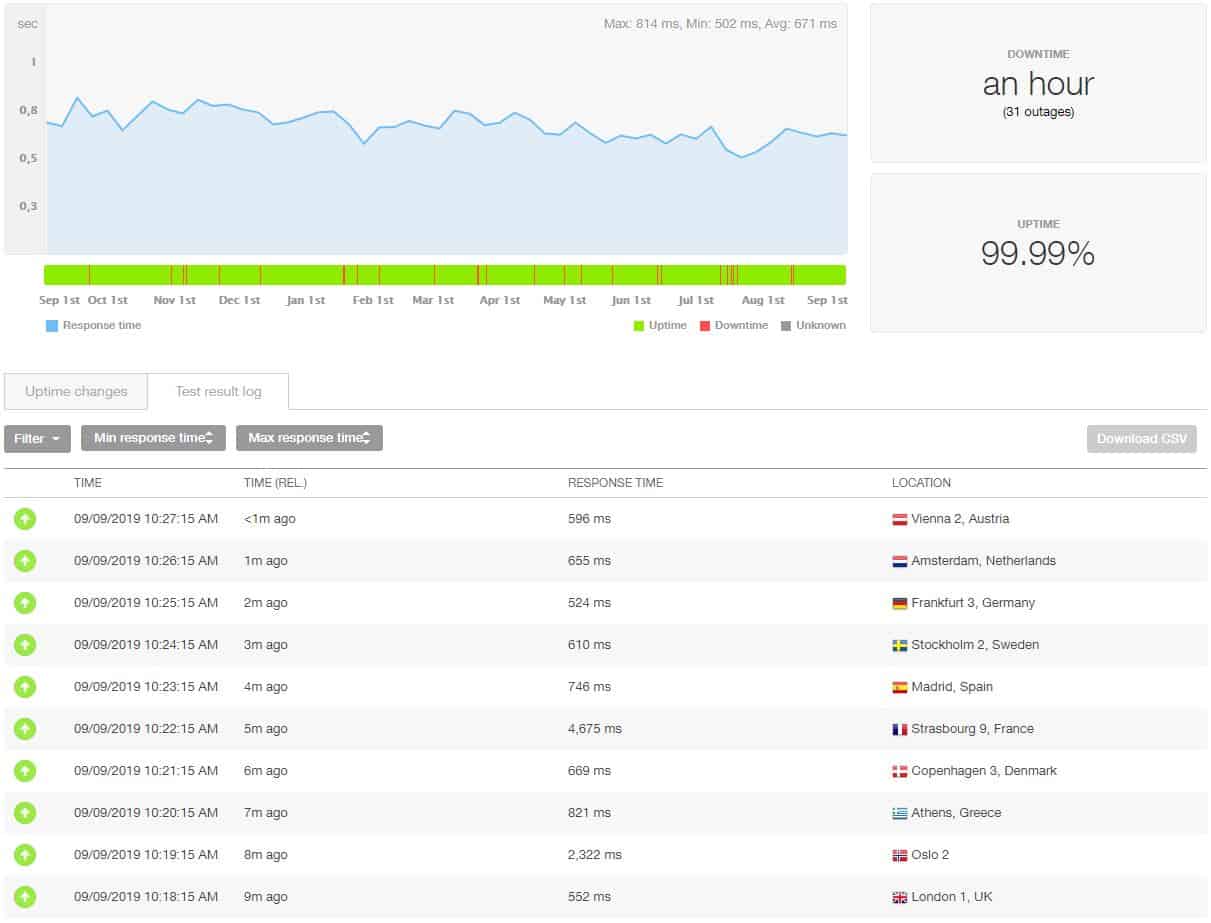Image resolution: width=1211 pixels, height=923 pixels.
Task: Click the 2,322 ms response time cell
Action: (x=595, y=855)
